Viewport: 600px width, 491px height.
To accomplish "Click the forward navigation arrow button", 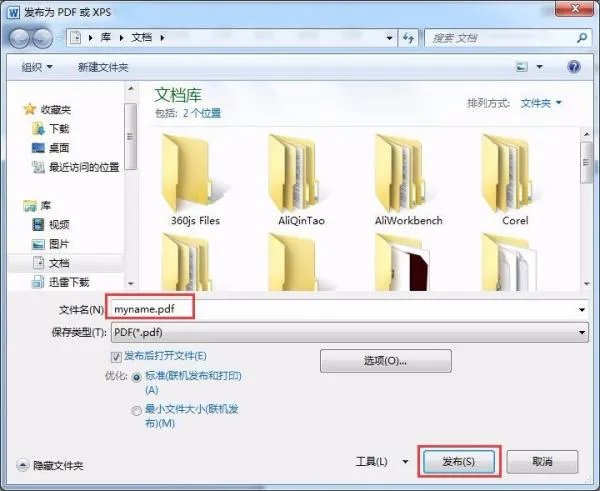I will (x=42, y=38).
